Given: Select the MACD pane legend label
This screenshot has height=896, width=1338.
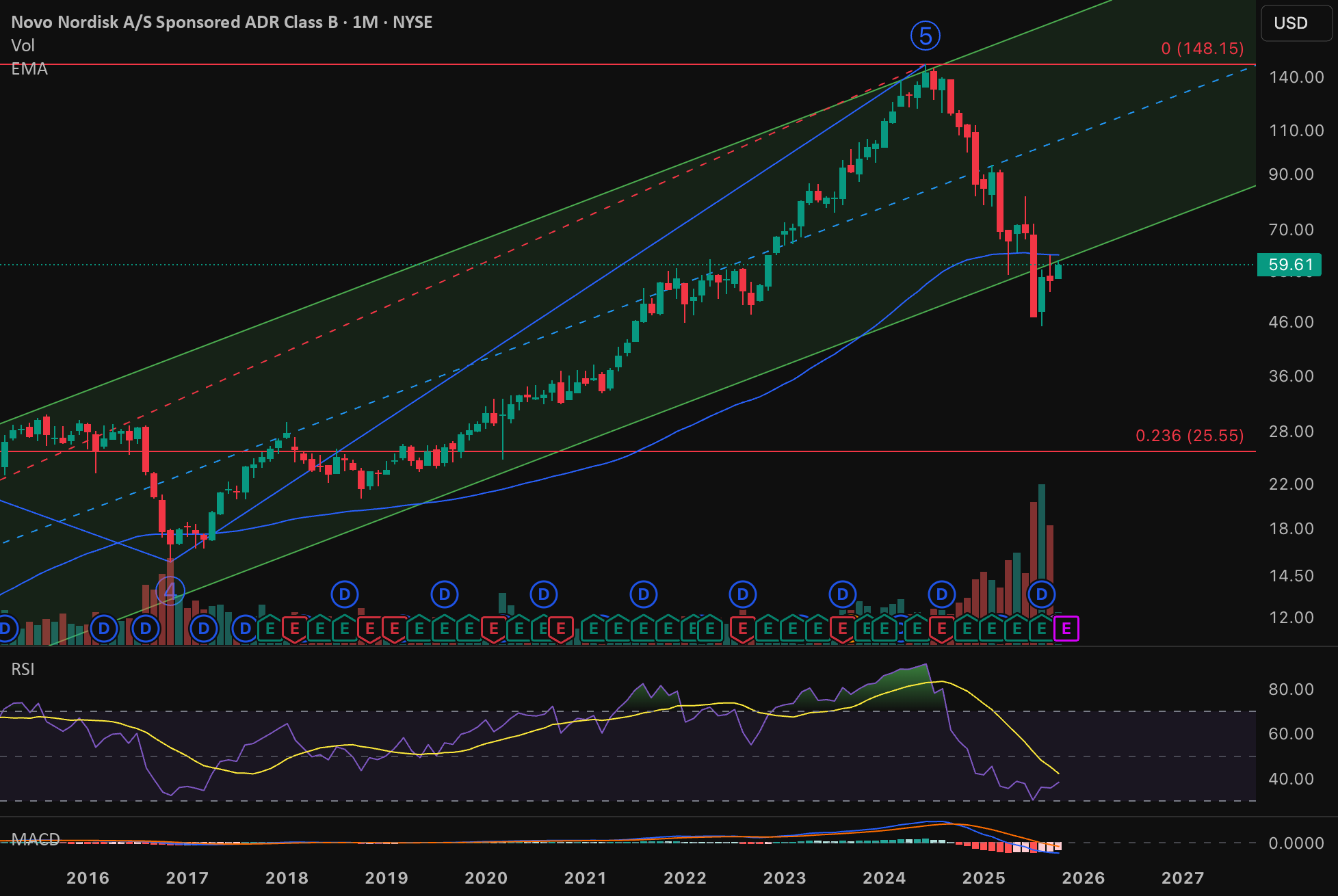Looking at the screenshot, I should coord(36,839).
